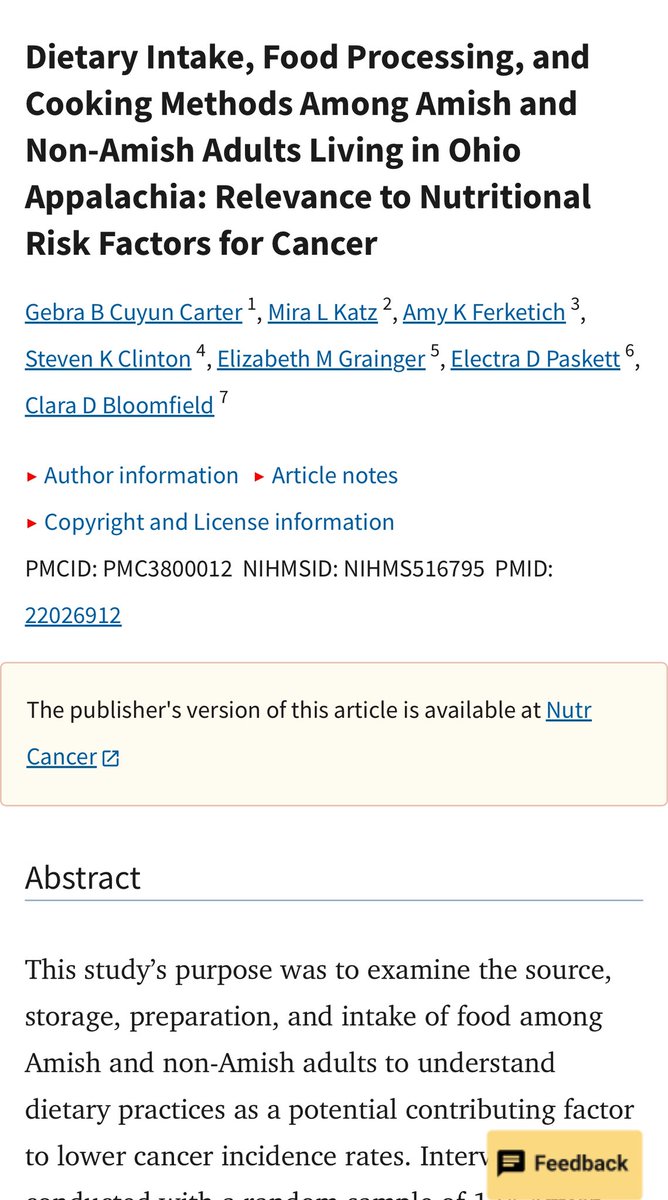
Task: Open publisher's version at Nutr Cancer
Action: click(568, 710)
